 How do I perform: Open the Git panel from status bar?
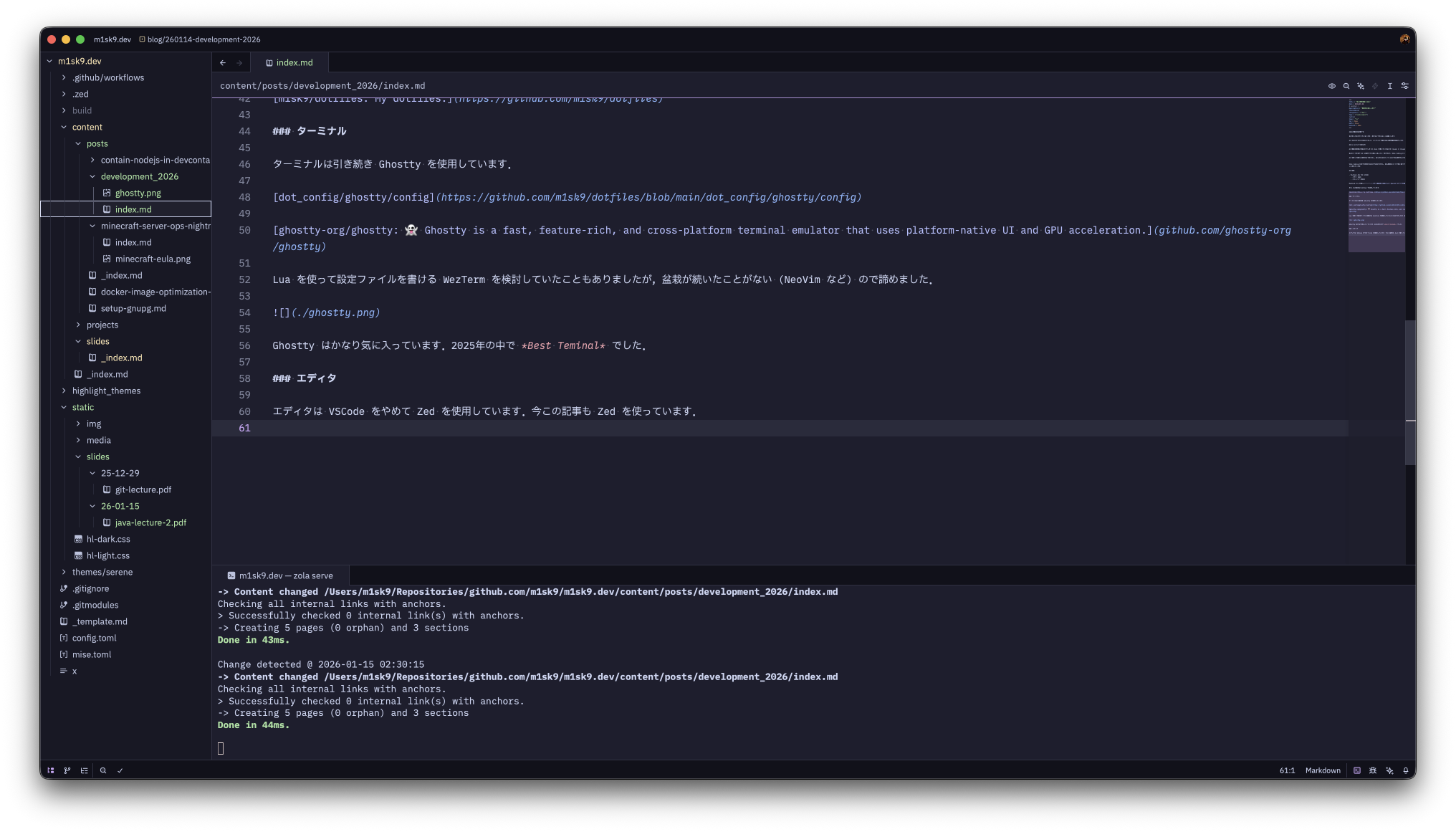pyautogui.click(x=67, y=770)
